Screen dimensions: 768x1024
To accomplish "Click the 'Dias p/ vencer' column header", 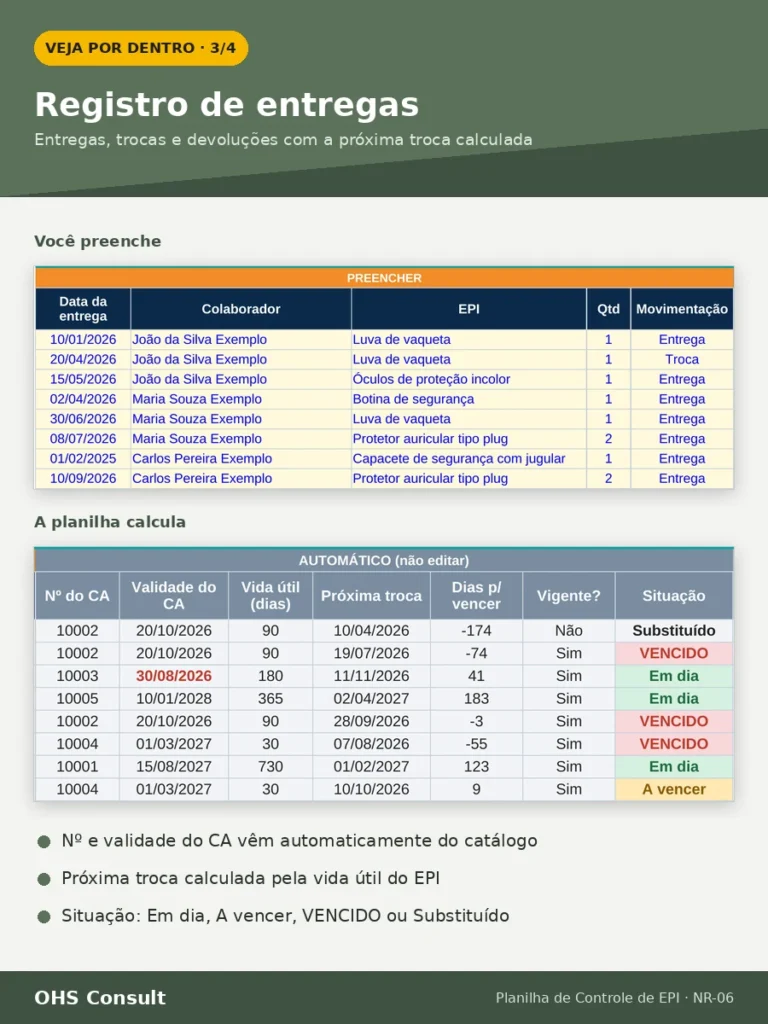I will point(476,596).
